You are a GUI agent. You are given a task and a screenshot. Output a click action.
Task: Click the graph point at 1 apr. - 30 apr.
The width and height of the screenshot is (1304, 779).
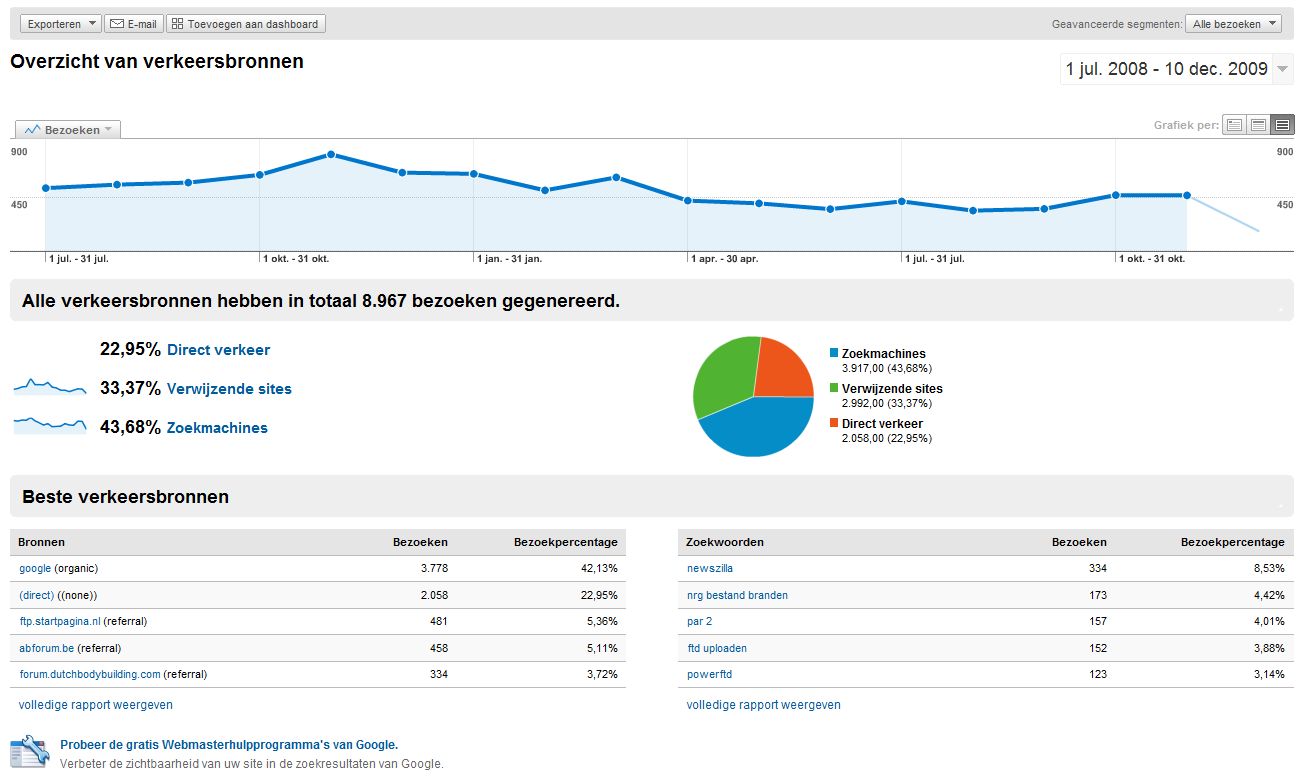pyautogui.click(x=688, y=200)
